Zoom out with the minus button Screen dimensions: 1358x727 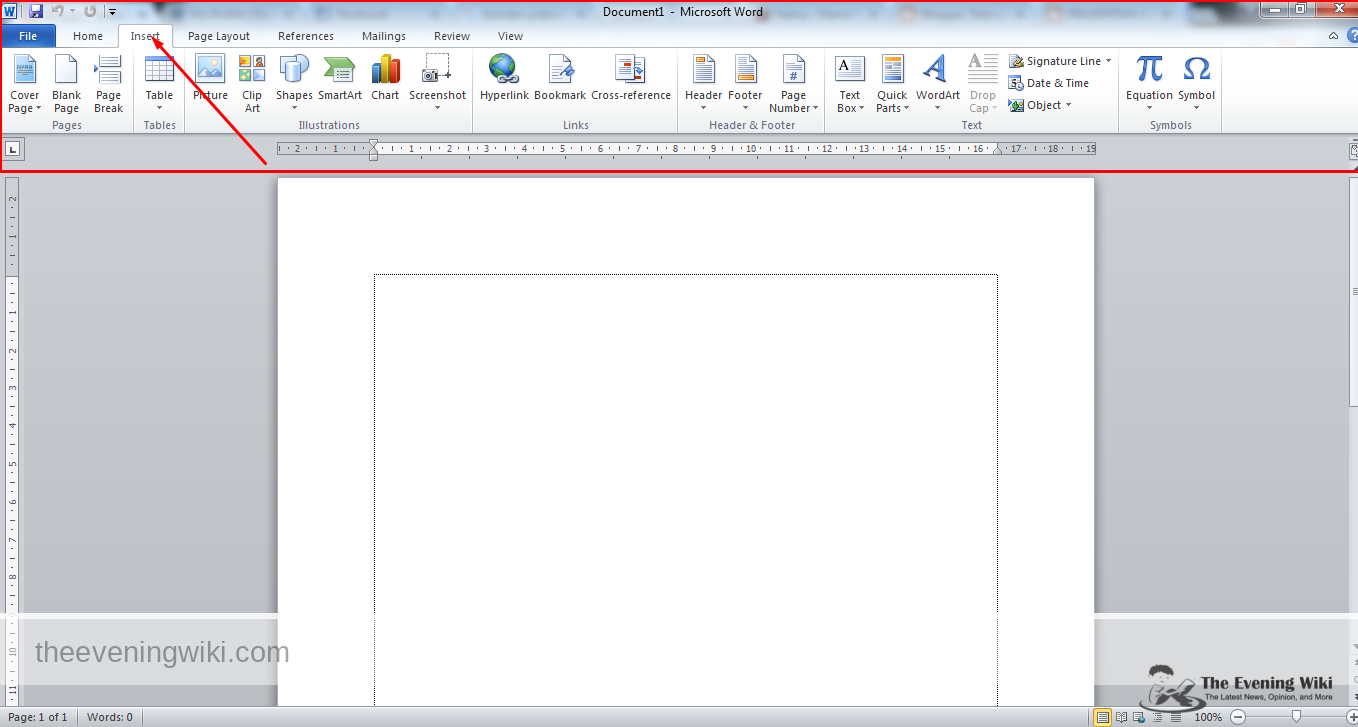pos(1238,717)
